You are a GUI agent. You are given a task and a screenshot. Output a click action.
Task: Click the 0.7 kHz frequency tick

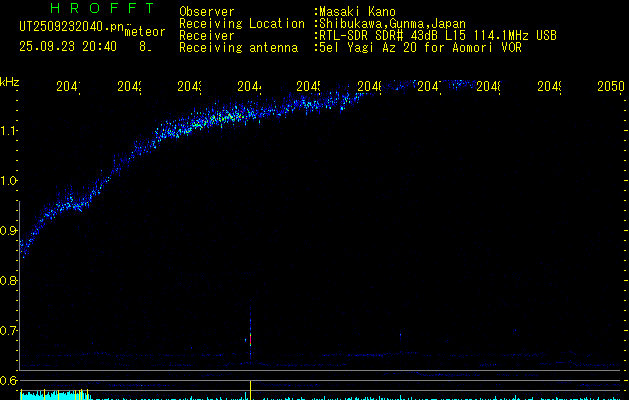click(x=9, y=331)
